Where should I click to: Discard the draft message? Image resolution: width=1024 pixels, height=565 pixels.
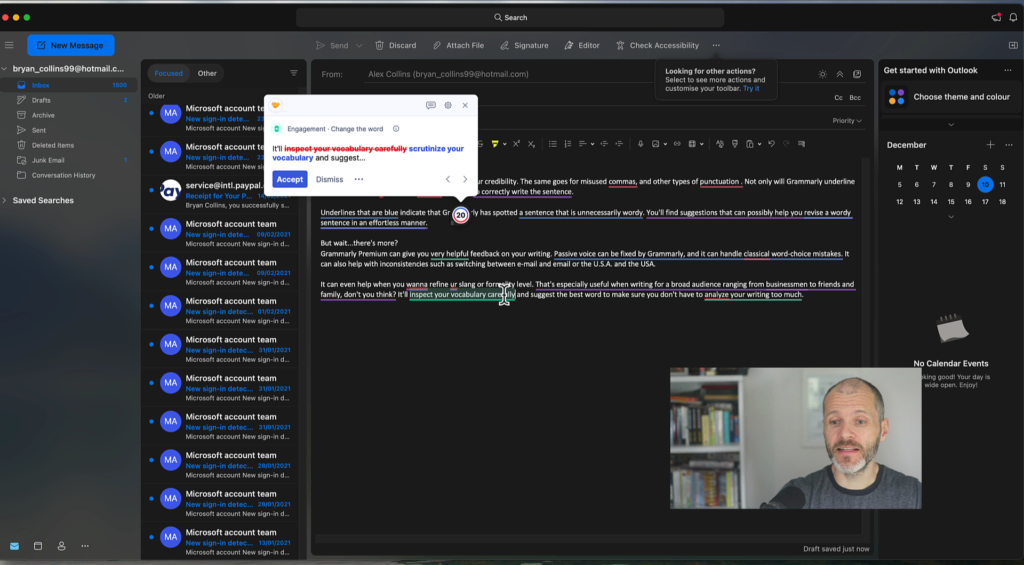click(x=396, y=45)
